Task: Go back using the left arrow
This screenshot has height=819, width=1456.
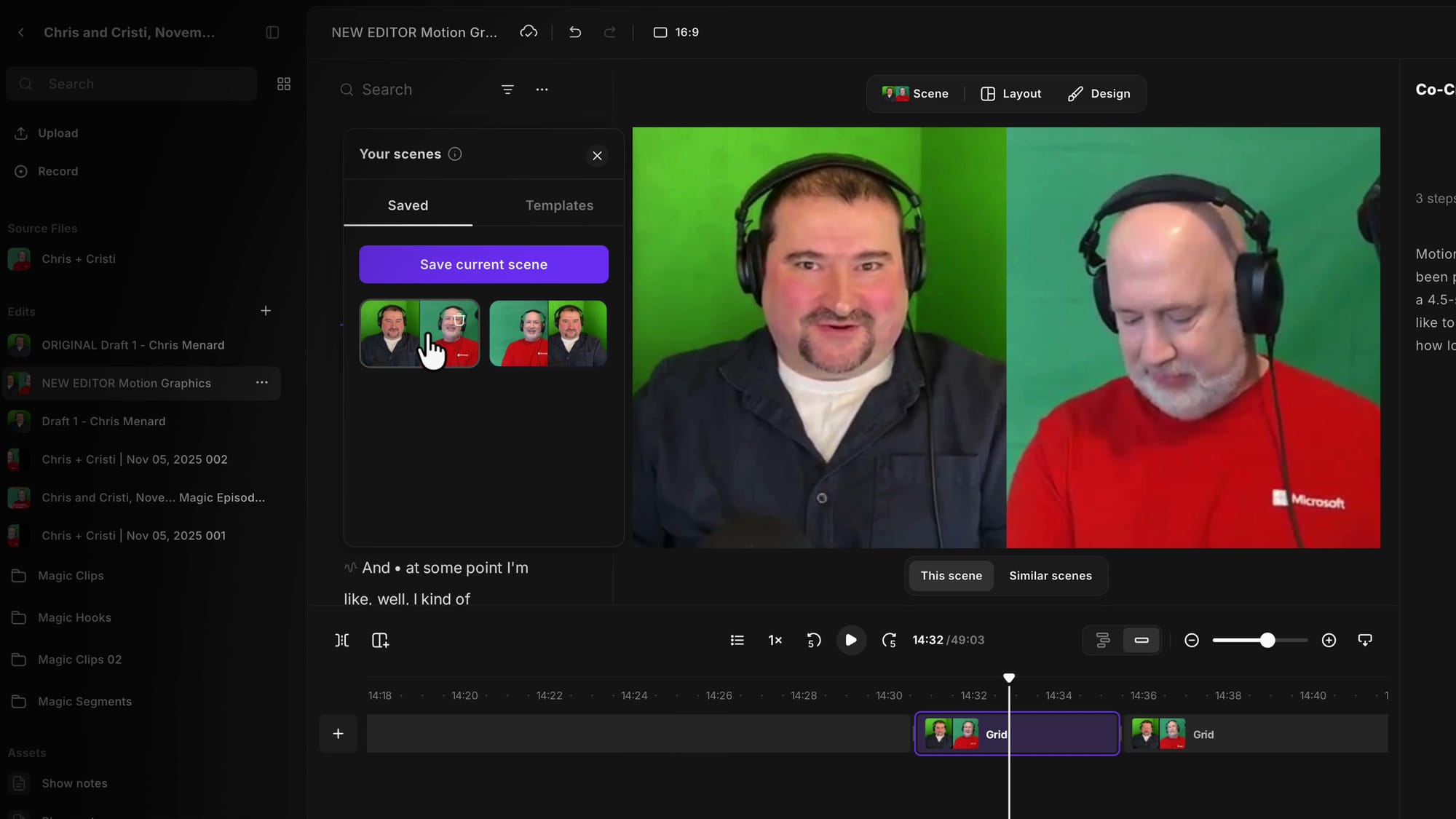Action: (x=21, y=32)
